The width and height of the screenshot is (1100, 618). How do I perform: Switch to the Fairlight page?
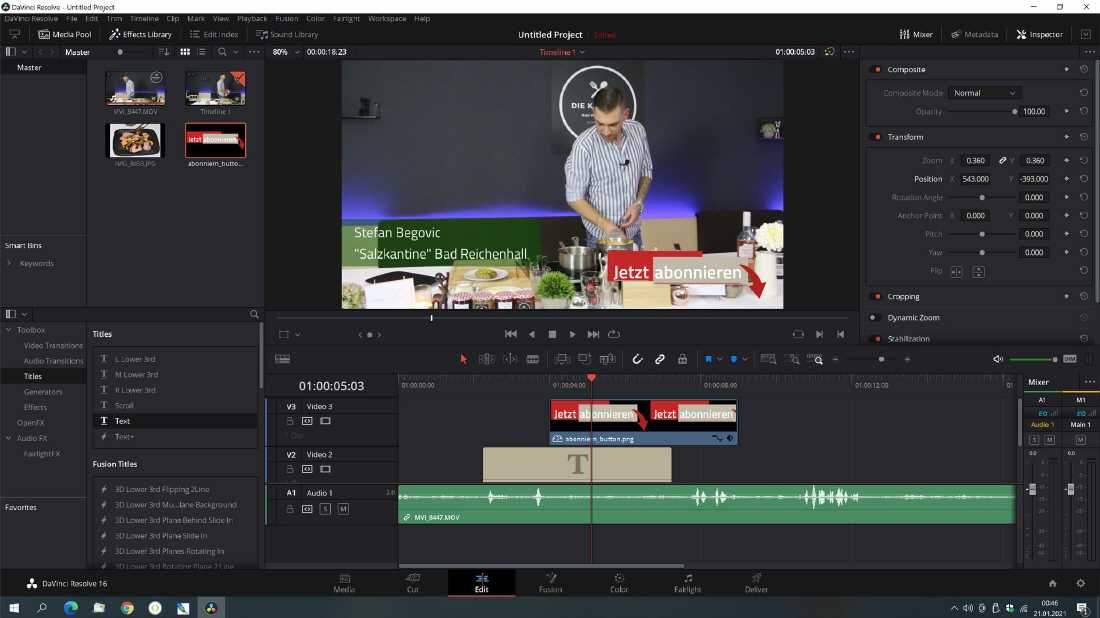(688, 583)
